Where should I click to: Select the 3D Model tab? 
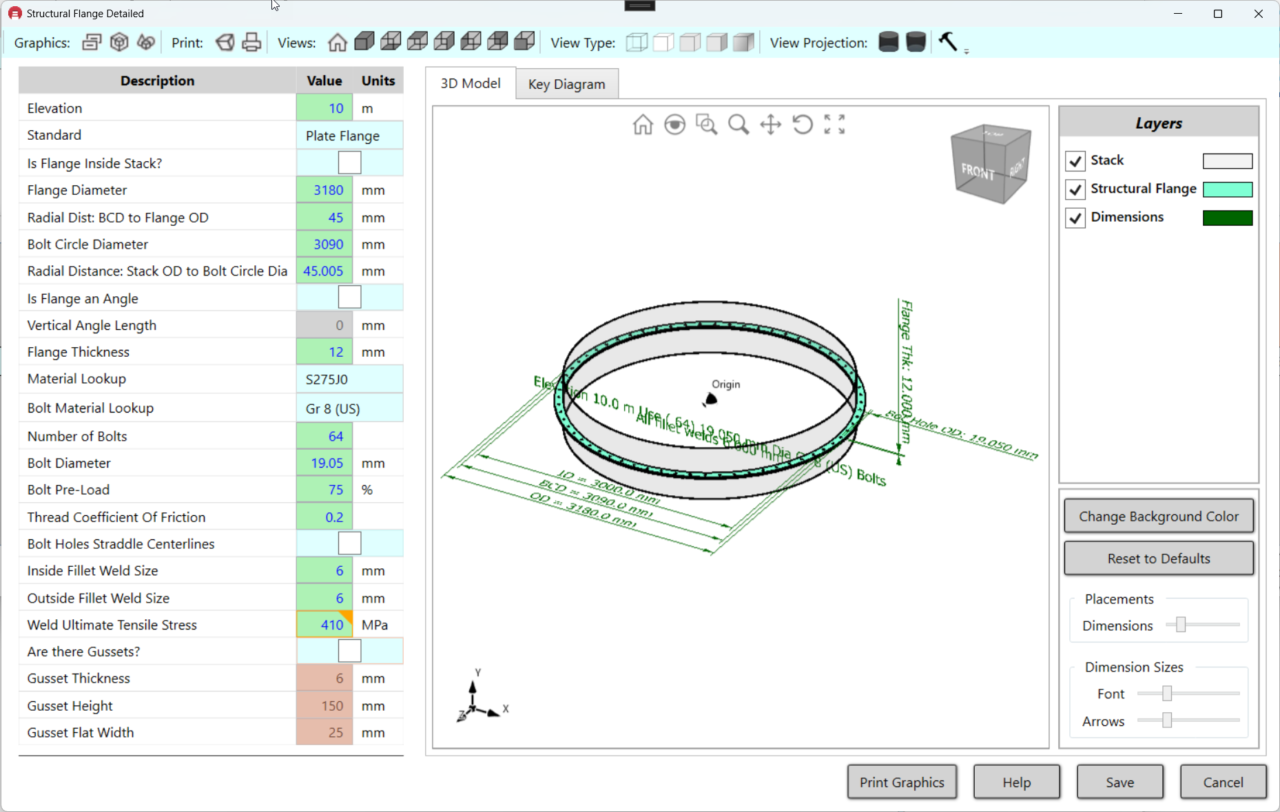[x=469, y=84]
